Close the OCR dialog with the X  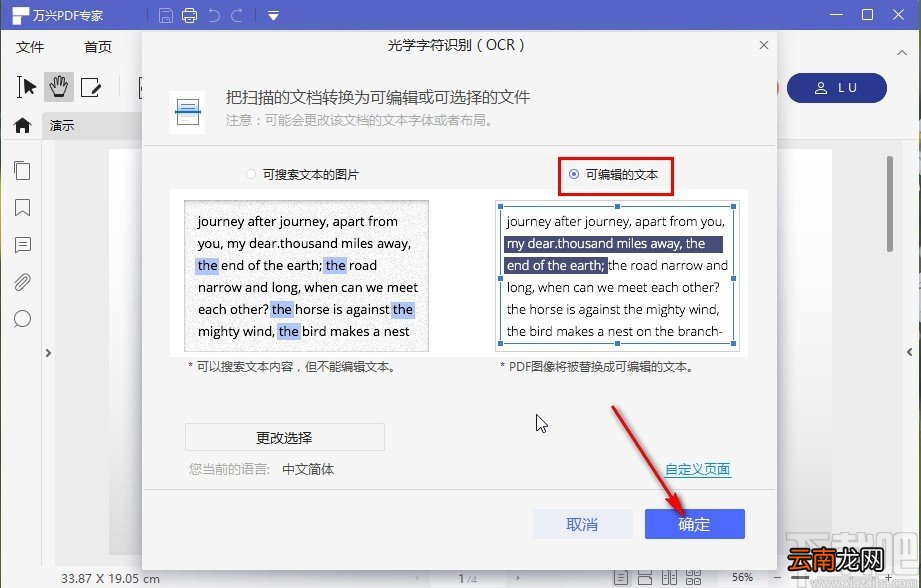pos(764,45)
